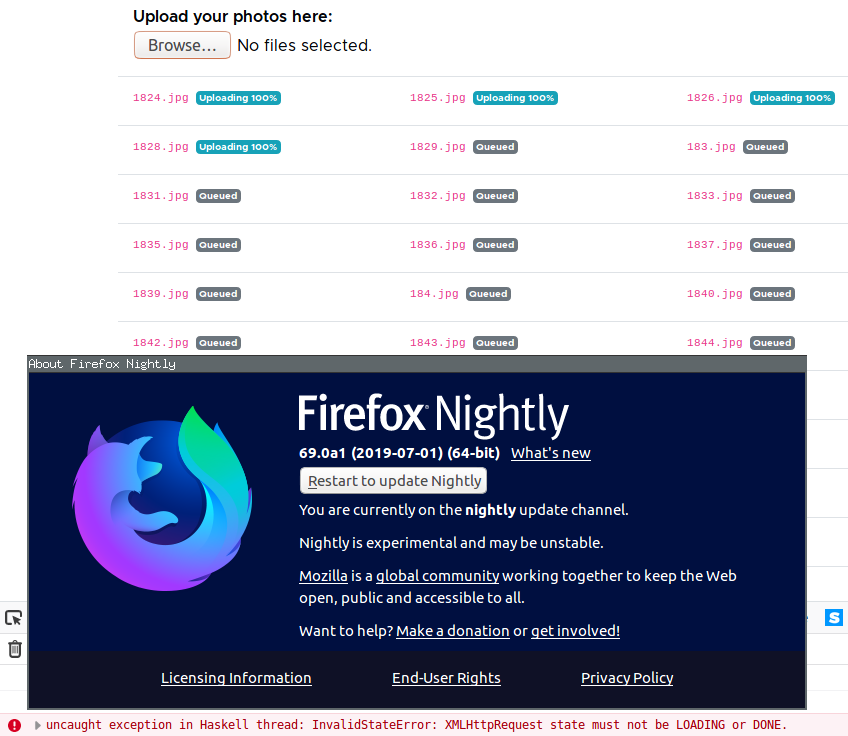
Task: Click the Make a donation link
Action: [452, 631]
